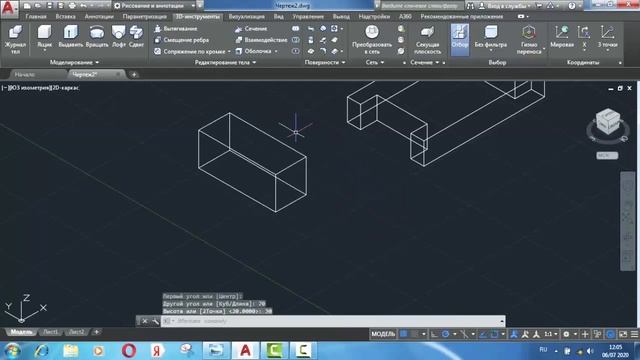Switch to the Лист1 layout tab
The image size is (640, 360).
(51, 332)
